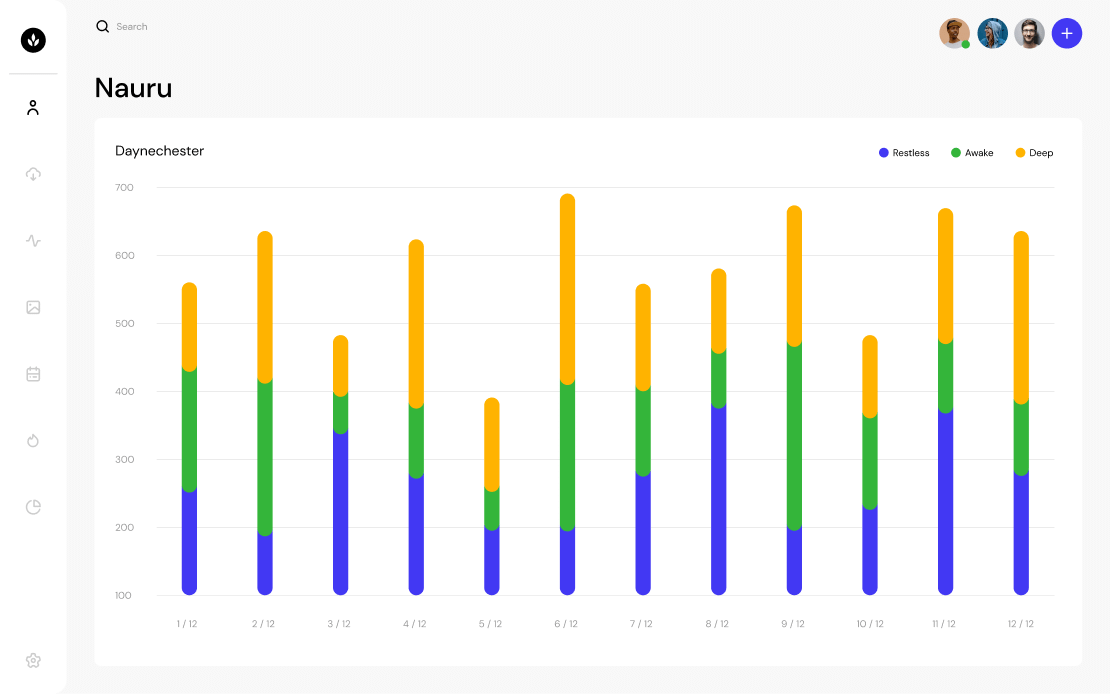
Task: Click the green Awake legend dot
Action: (956, 153)
